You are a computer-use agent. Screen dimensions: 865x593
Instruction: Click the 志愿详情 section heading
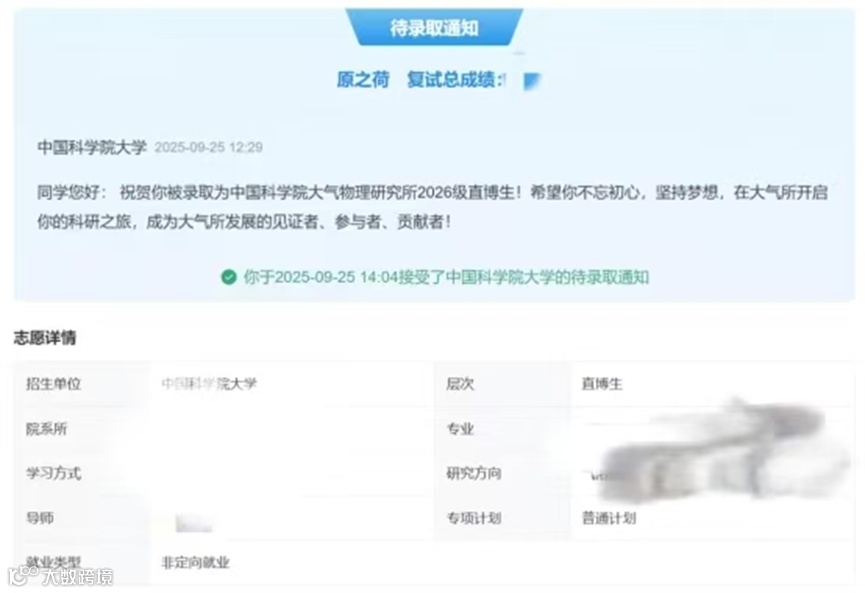(45, 338)
